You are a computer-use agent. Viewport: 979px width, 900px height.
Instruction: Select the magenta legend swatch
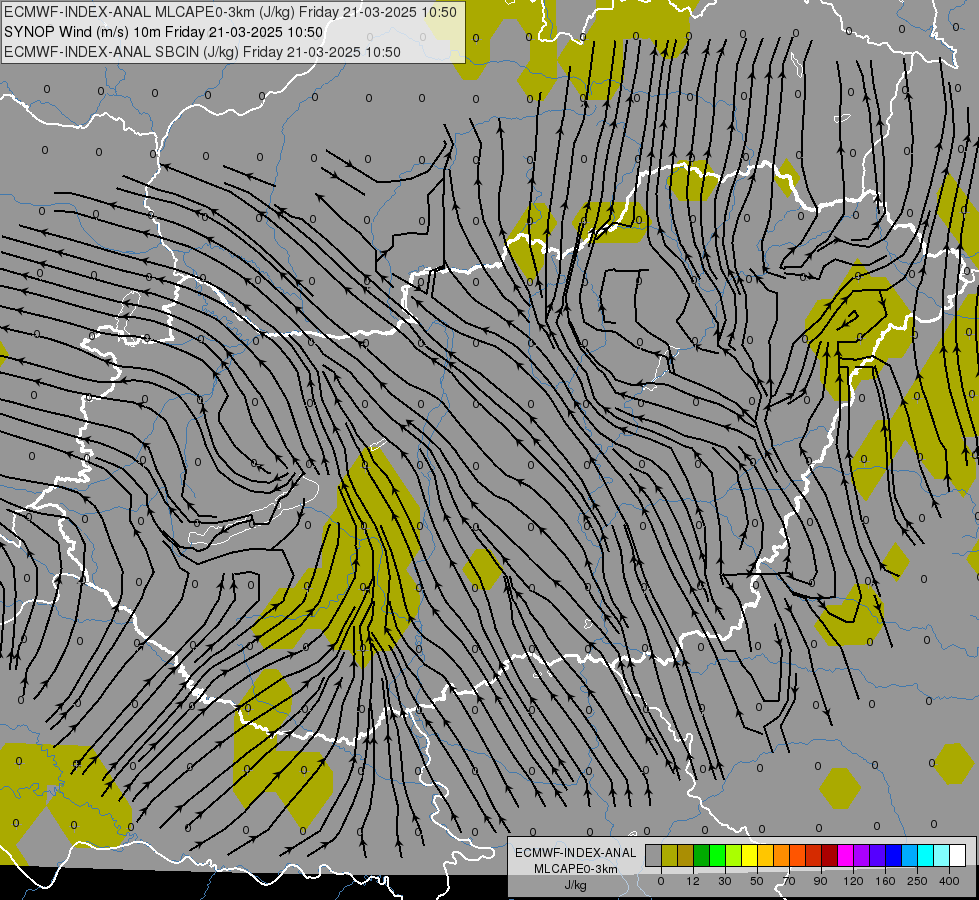click(845, 856)
